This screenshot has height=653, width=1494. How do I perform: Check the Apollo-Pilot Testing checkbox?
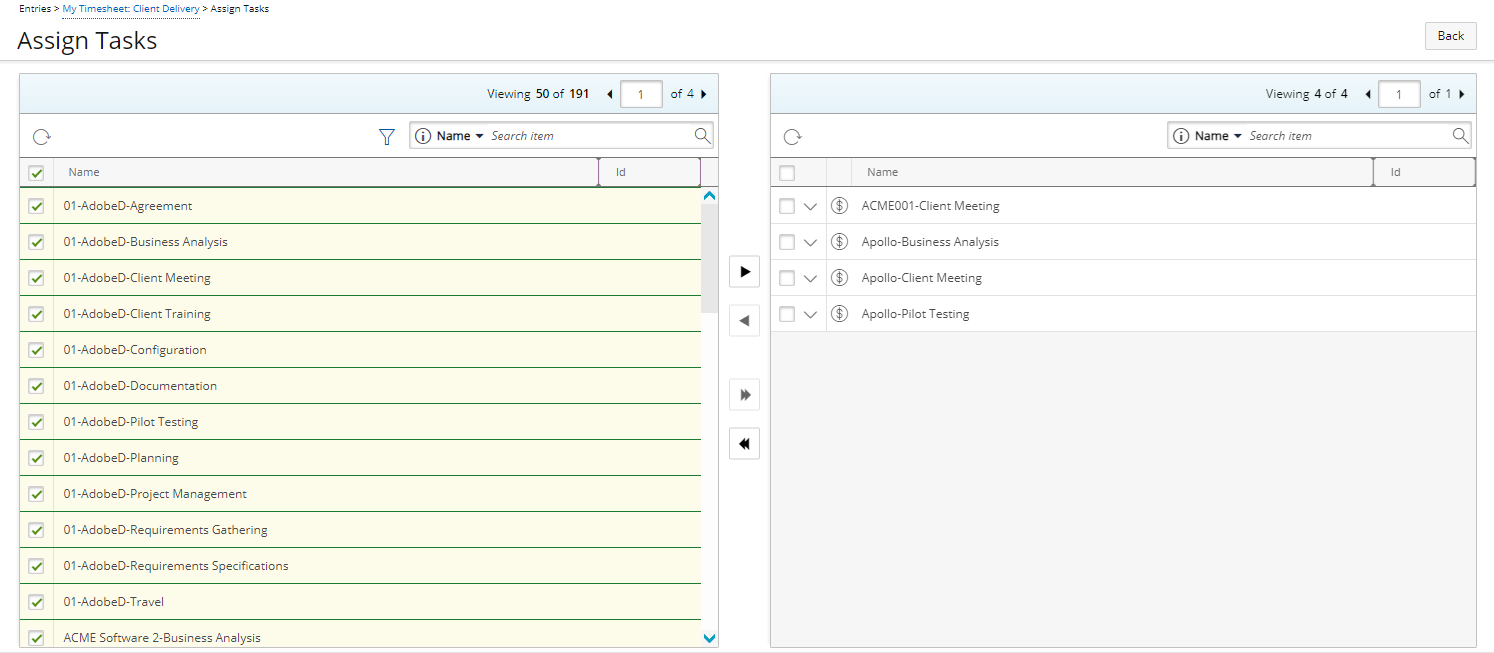point(787,314)
